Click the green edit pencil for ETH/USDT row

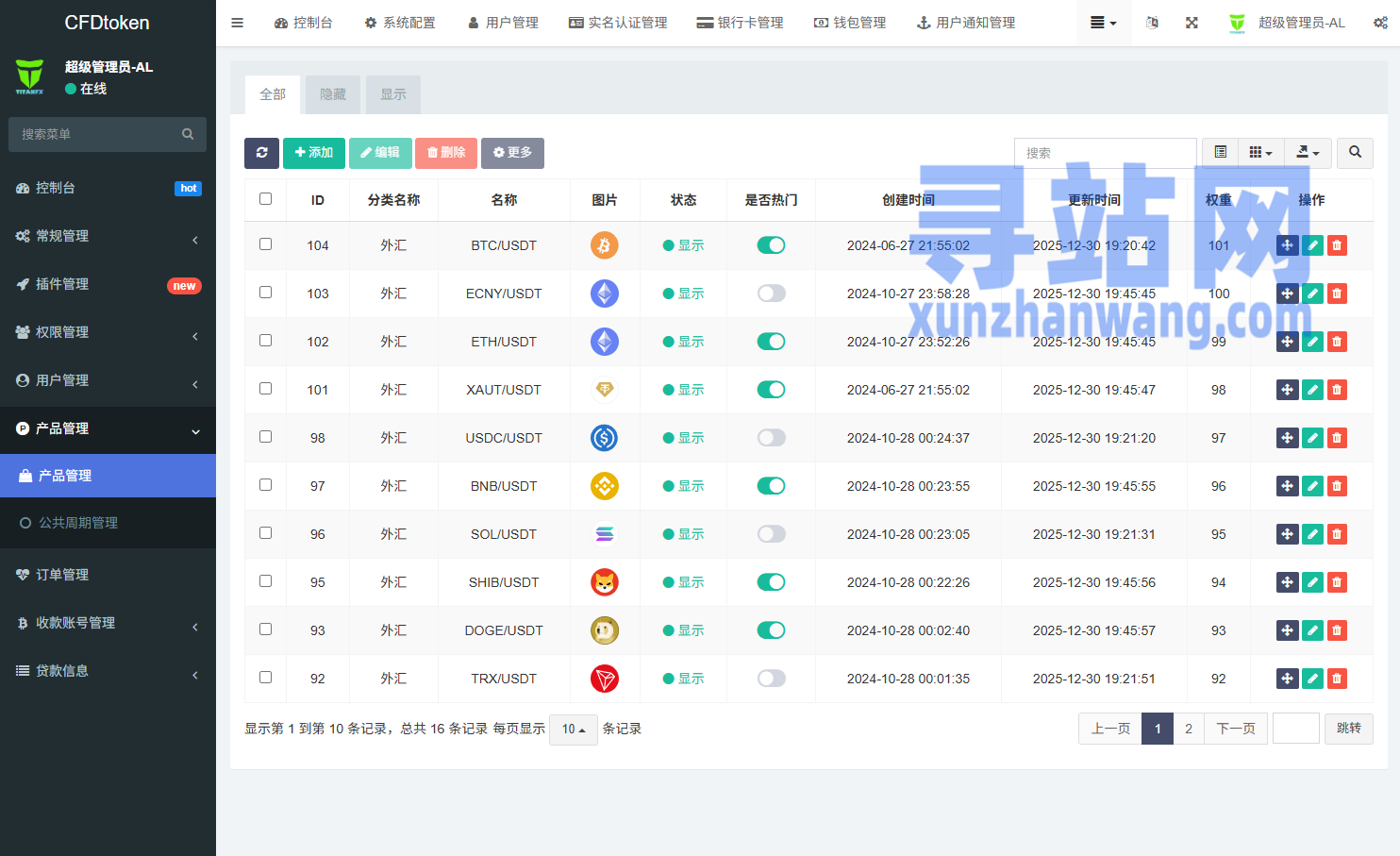pyautogui.click(x=1312, y=342)
